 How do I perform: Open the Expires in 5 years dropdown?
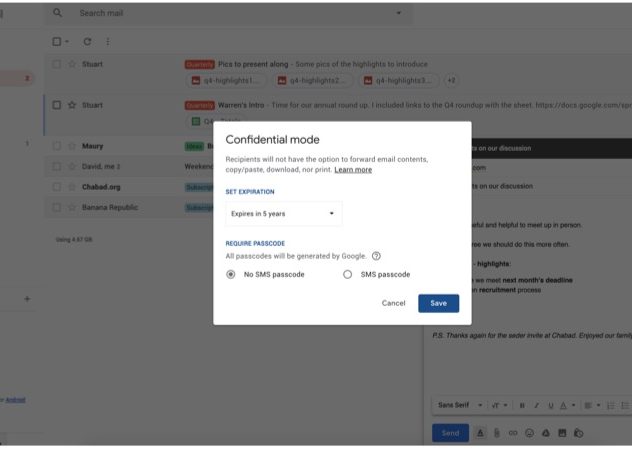(x=283, y=213)
